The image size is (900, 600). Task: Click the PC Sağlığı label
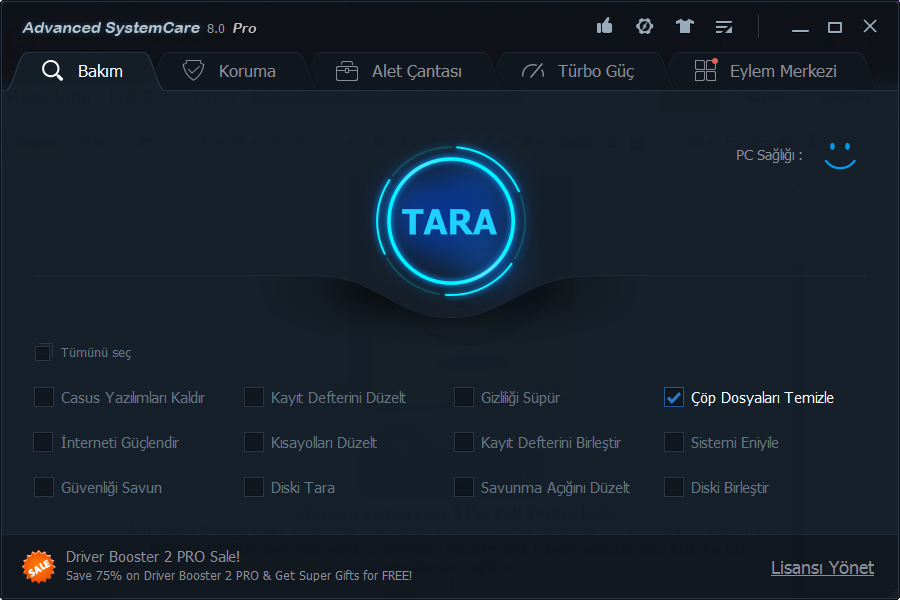pos(769,155)
